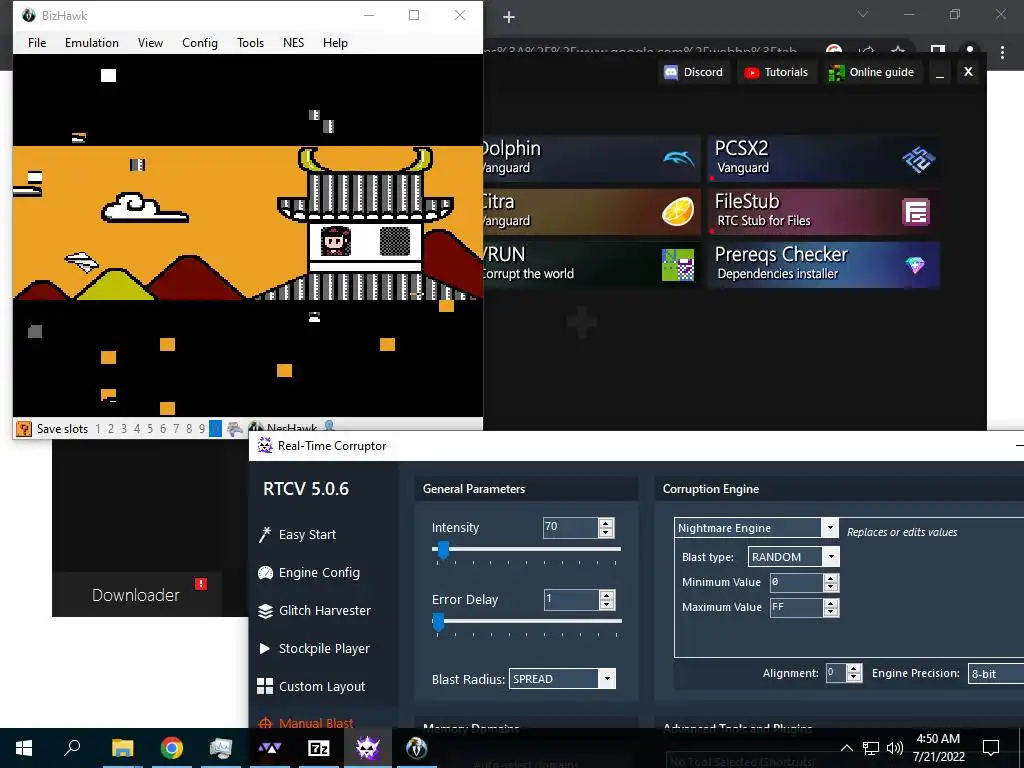Click the Dolphin logo icon
Screen dimensions: 1024x768
[679, 158]
